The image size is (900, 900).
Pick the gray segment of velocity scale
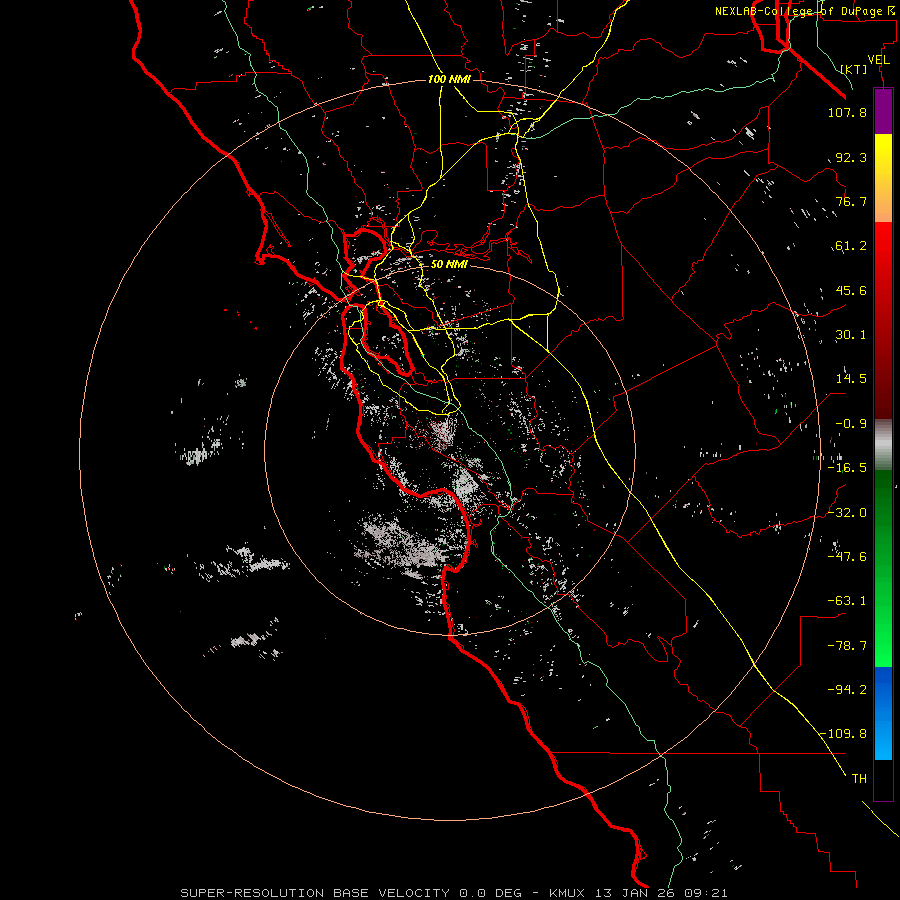(883, 444)
